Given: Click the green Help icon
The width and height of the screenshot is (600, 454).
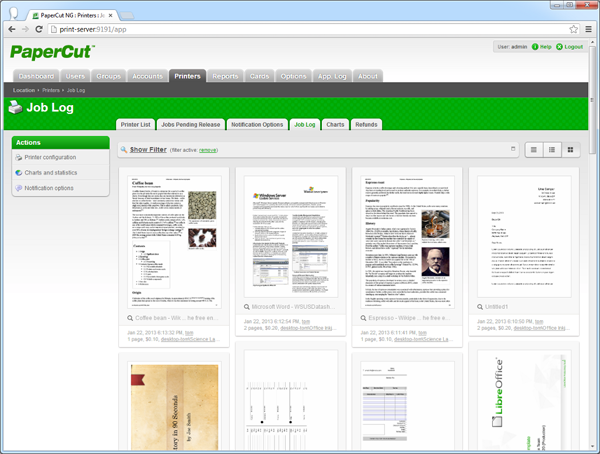Looking at the screenshot, I should coord(535,47).
